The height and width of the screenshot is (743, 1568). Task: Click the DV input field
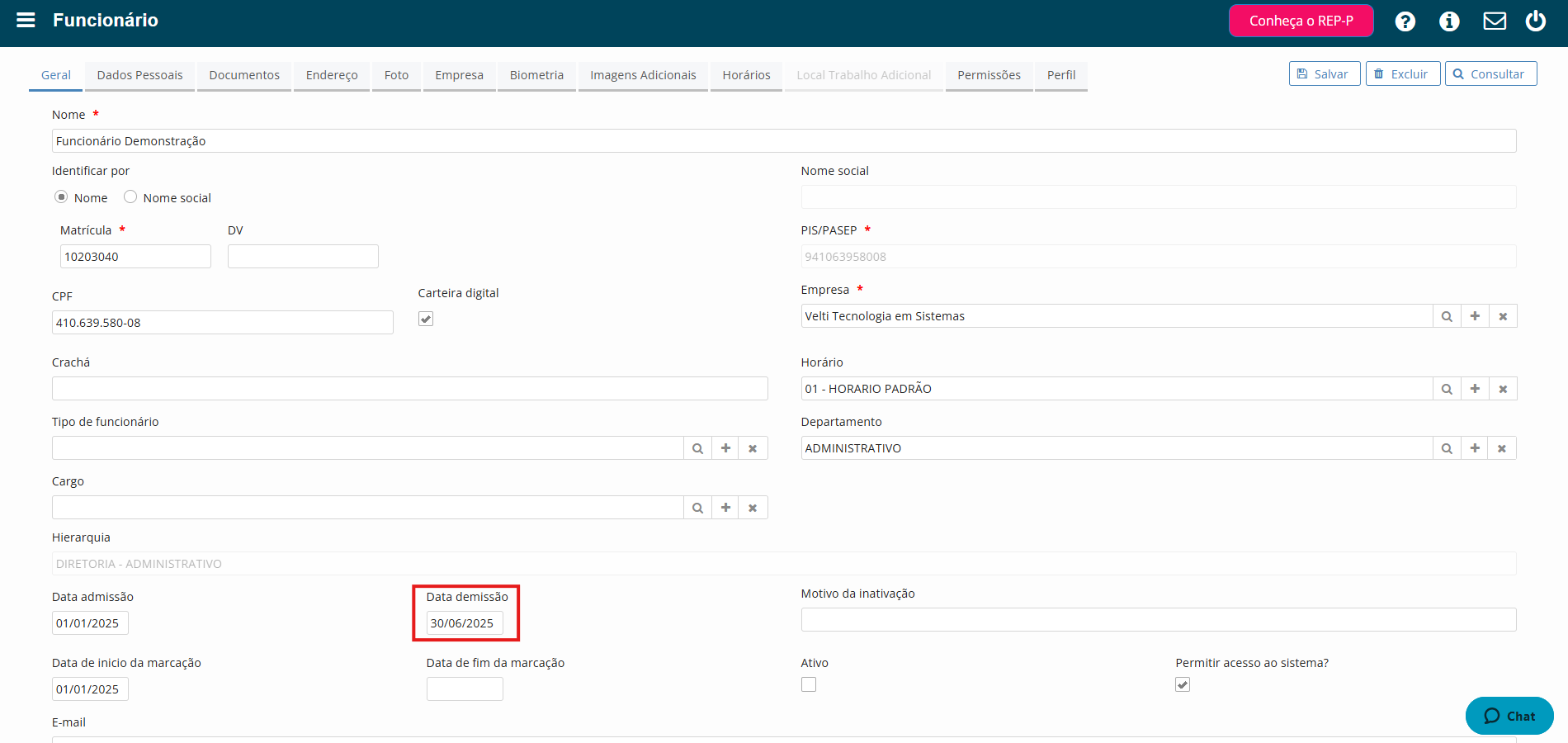click(303, 257)
